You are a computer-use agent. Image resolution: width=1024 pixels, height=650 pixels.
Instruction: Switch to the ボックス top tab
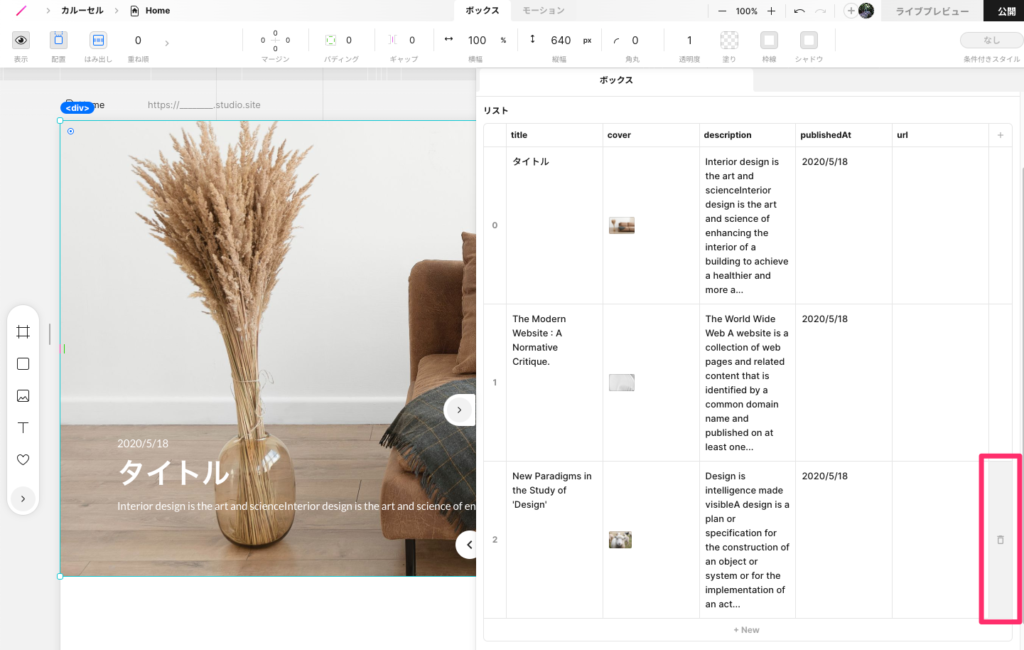(x=482, y=10)
